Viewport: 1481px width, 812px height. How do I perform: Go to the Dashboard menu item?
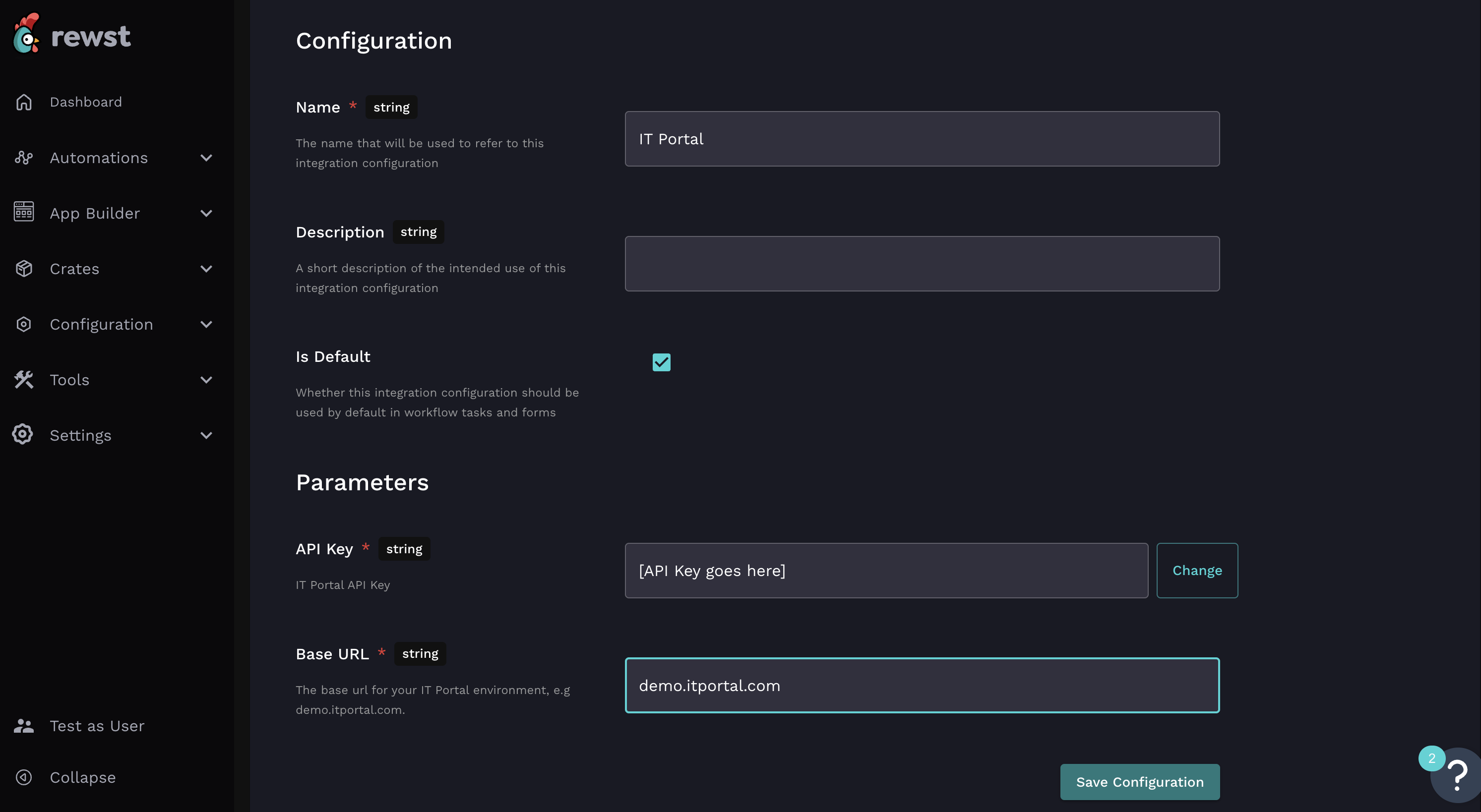pos(86,102)
